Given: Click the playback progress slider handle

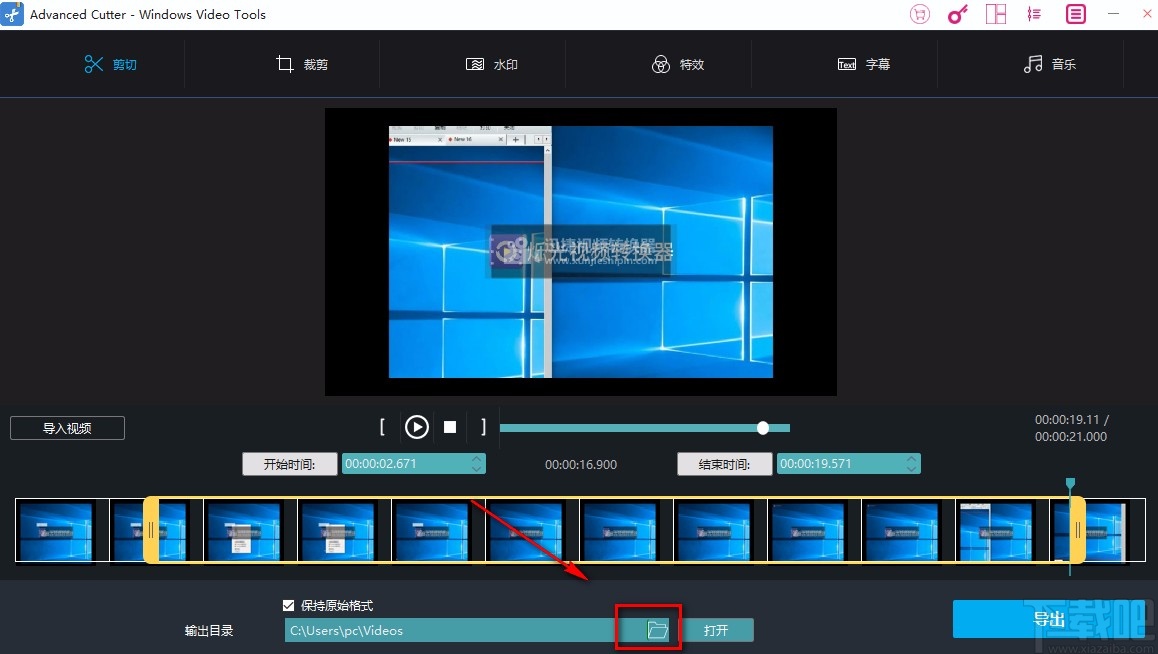Looking at the screenshot, I should coord(763,427).
